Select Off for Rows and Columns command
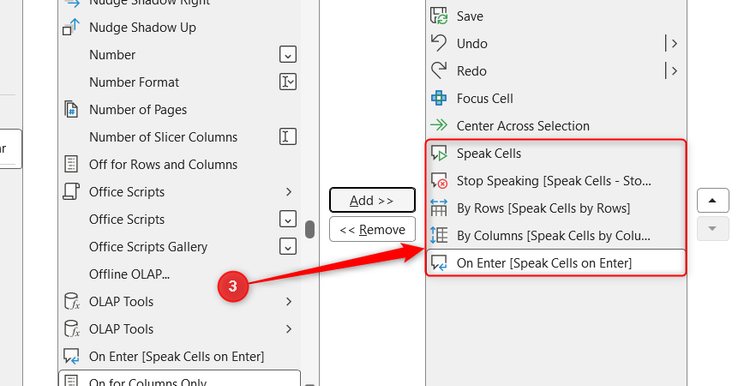The width and height of the screenshot is (750, 386). (x=179, y=164)
